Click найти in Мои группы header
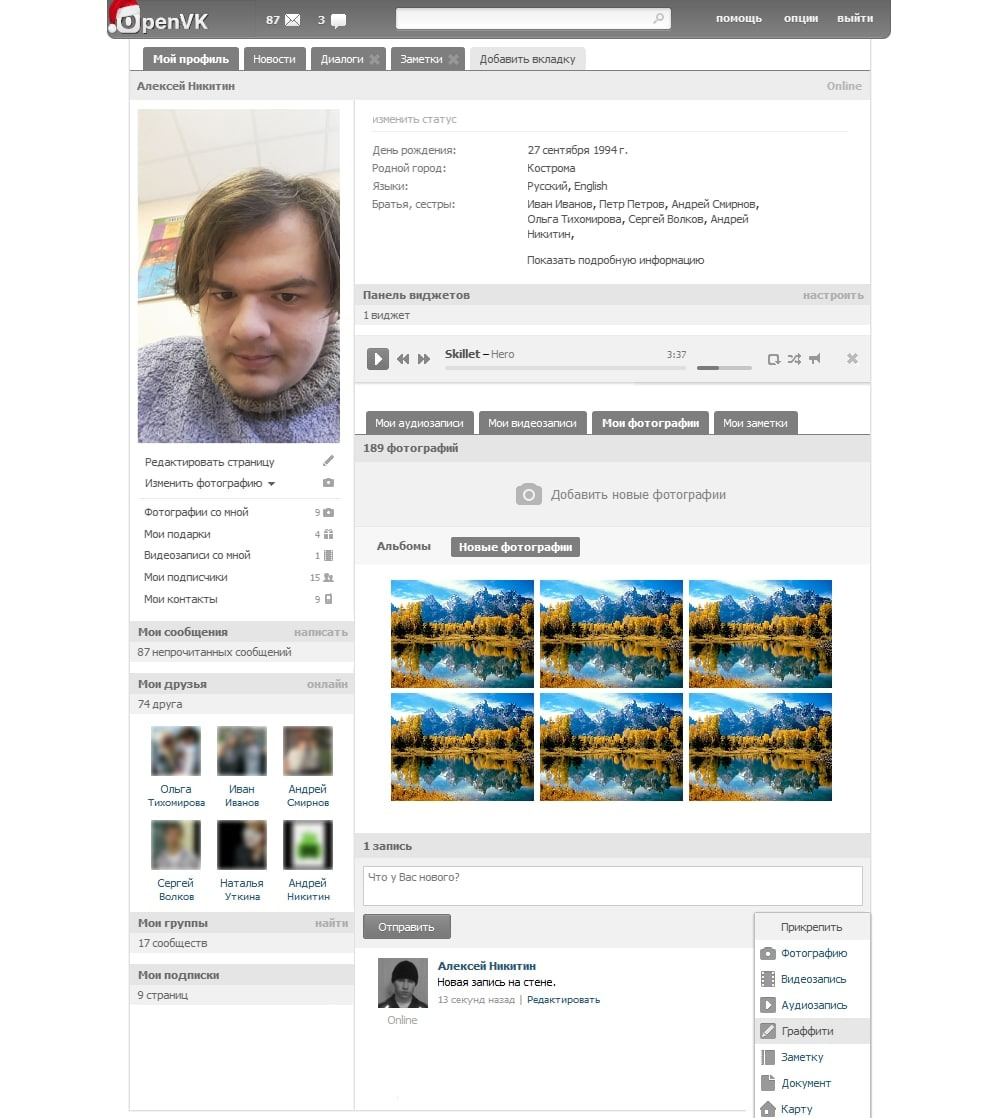 [332, 923]
